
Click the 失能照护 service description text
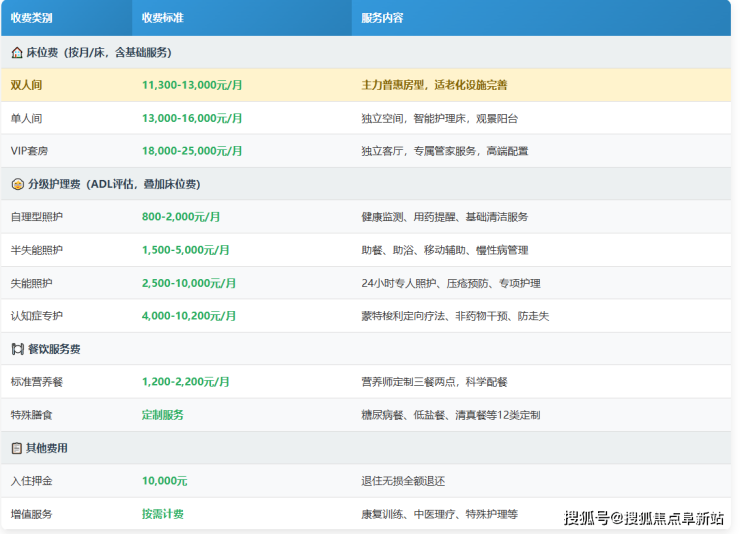click(x=449, y=283)
